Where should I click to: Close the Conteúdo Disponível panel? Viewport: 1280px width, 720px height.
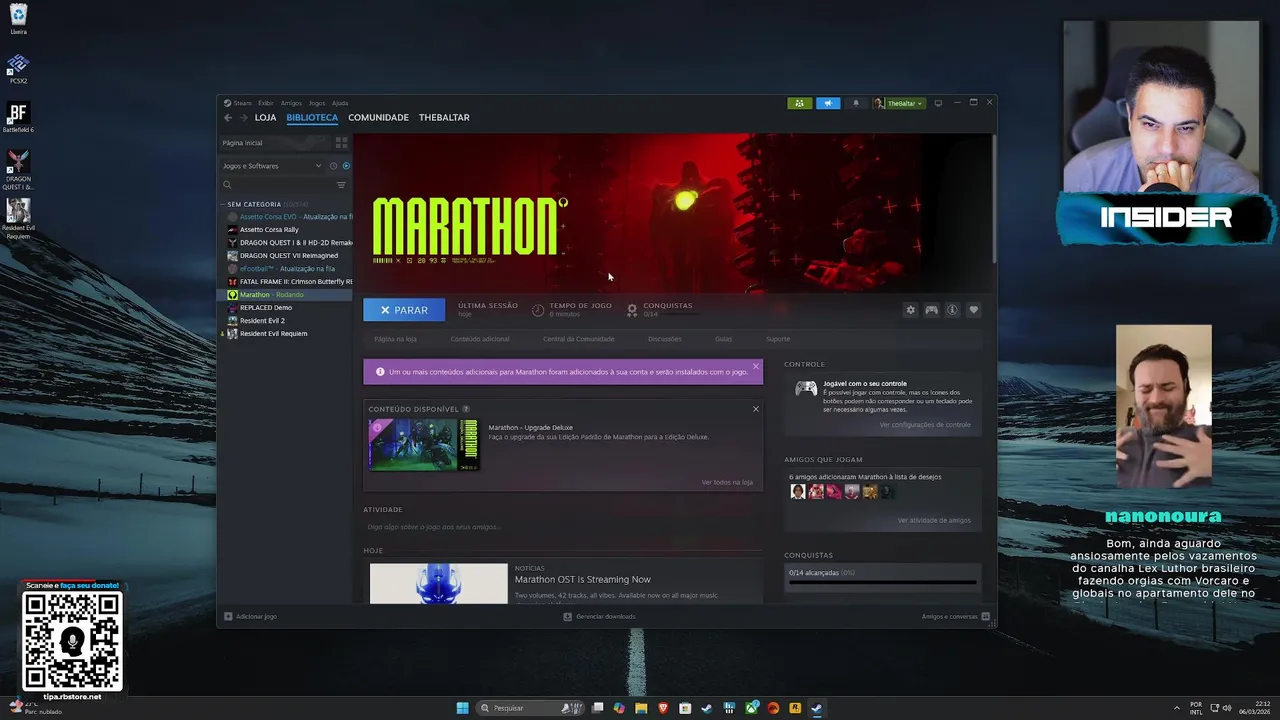coord(756,409)
